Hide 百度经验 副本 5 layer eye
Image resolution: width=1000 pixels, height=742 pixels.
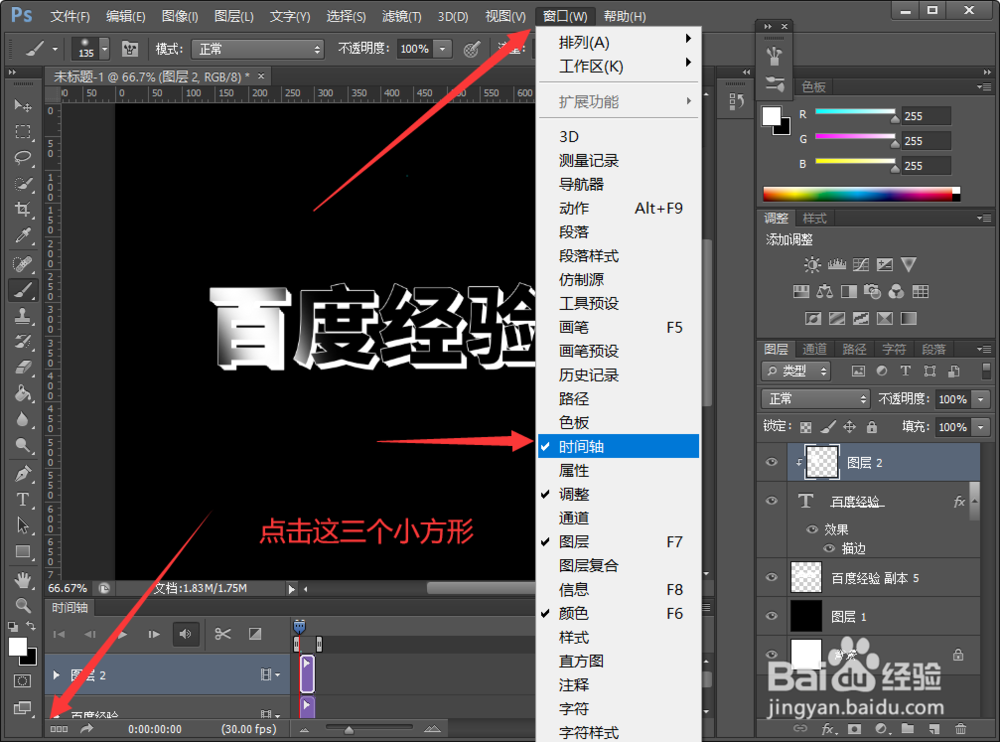[x=772, y=577]
